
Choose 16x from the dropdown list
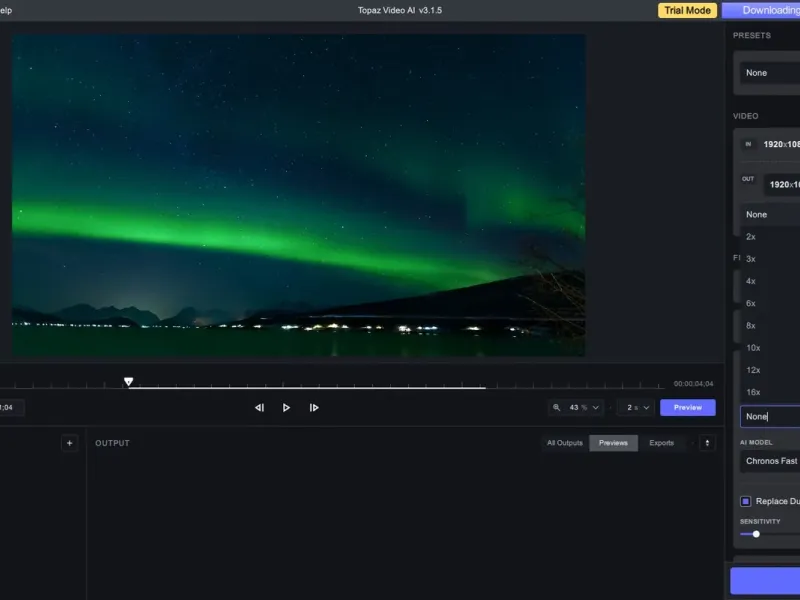[753, 392]
